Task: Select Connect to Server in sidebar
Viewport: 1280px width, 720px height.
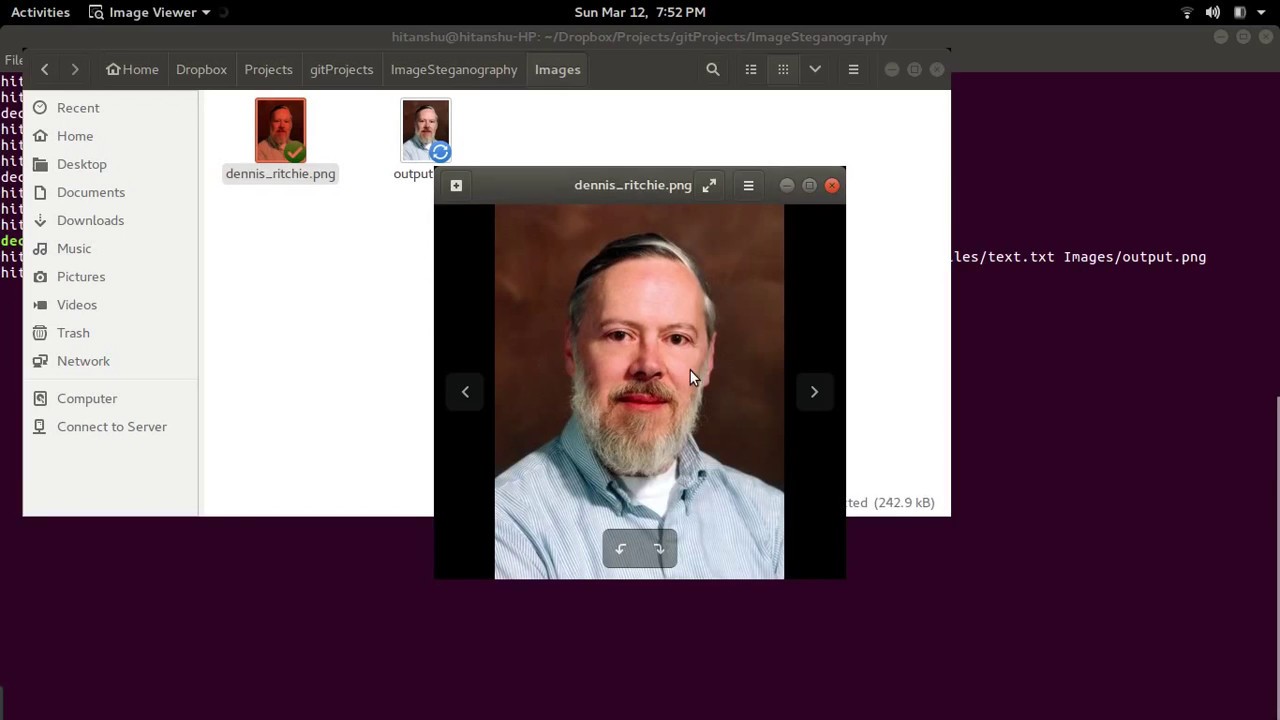Action: tap(110, 426)
